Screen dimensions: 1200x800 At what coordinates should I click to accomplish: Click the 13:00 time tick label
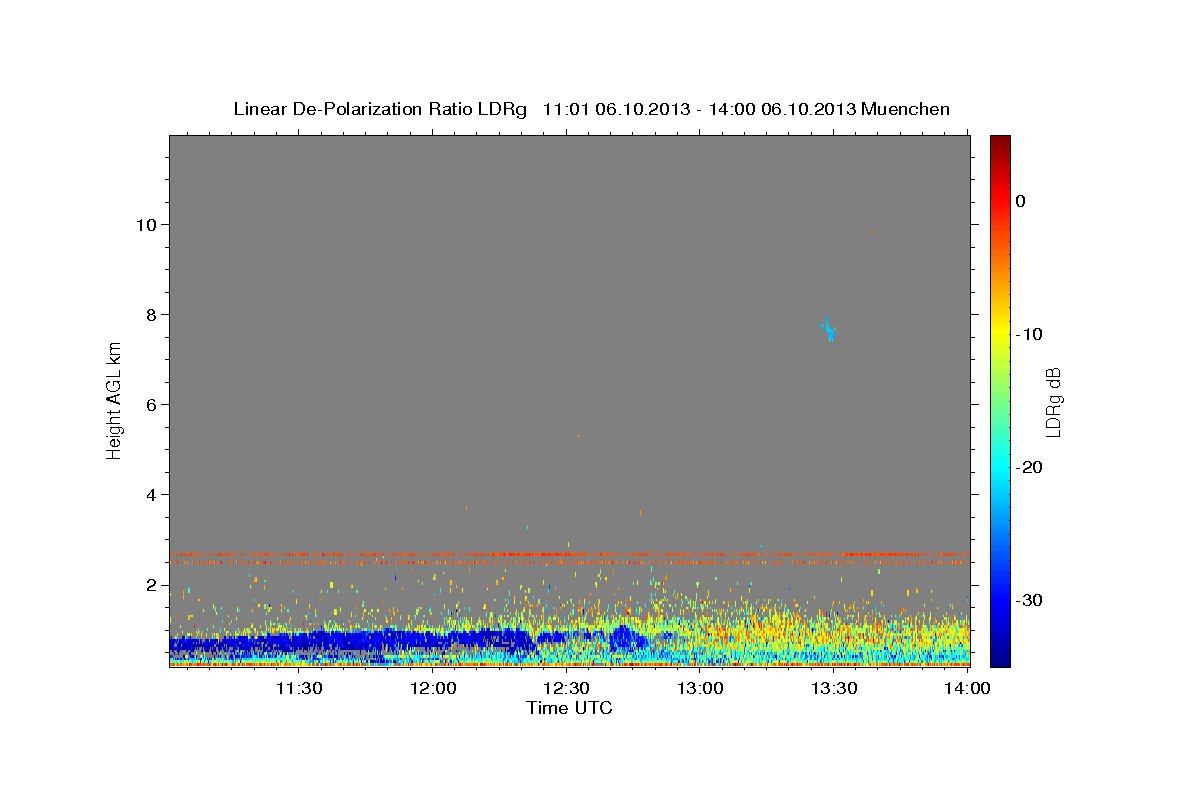coord(699,688)
